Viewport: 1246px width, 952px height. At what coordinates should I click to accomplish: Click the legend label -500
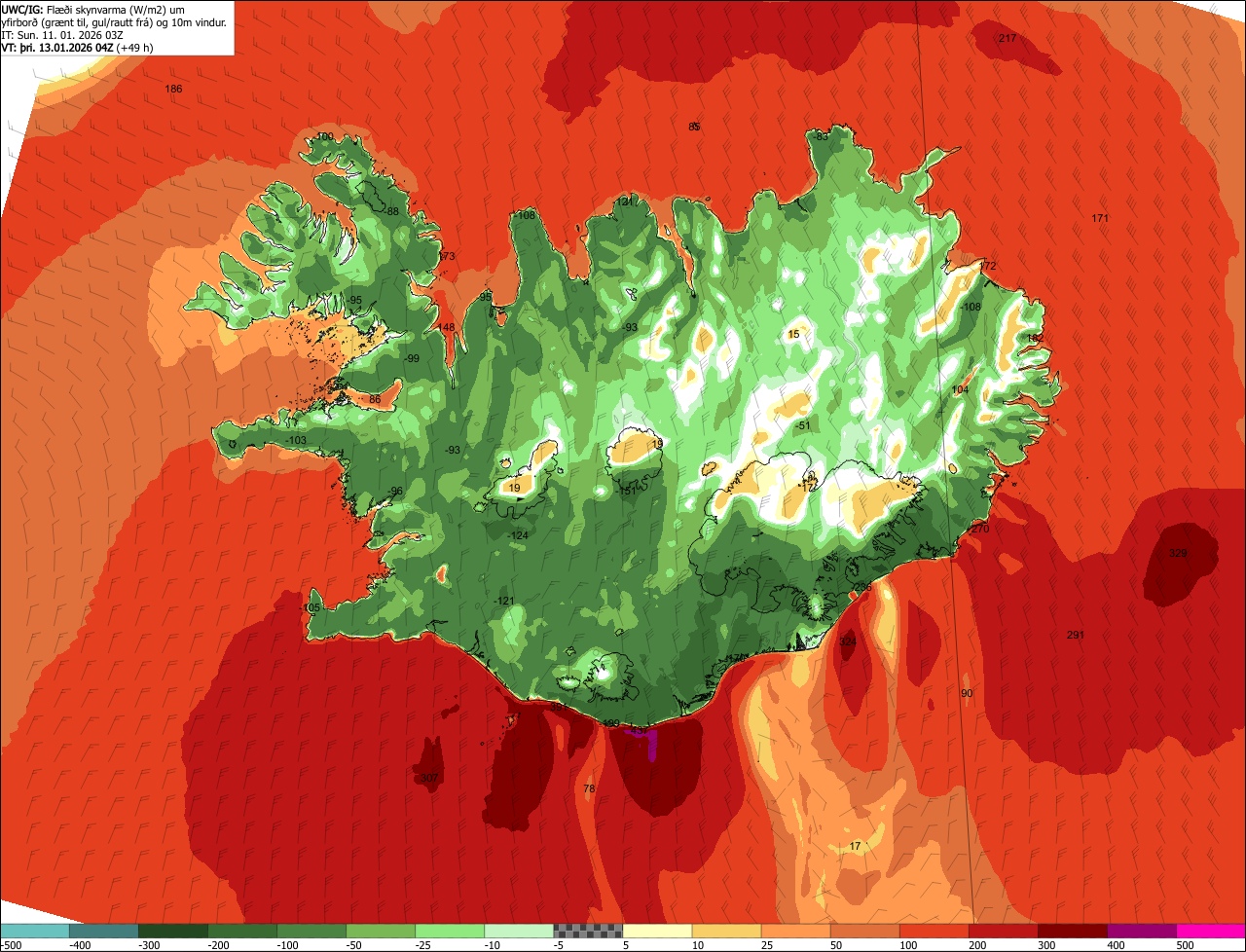(x=12, y=945)
